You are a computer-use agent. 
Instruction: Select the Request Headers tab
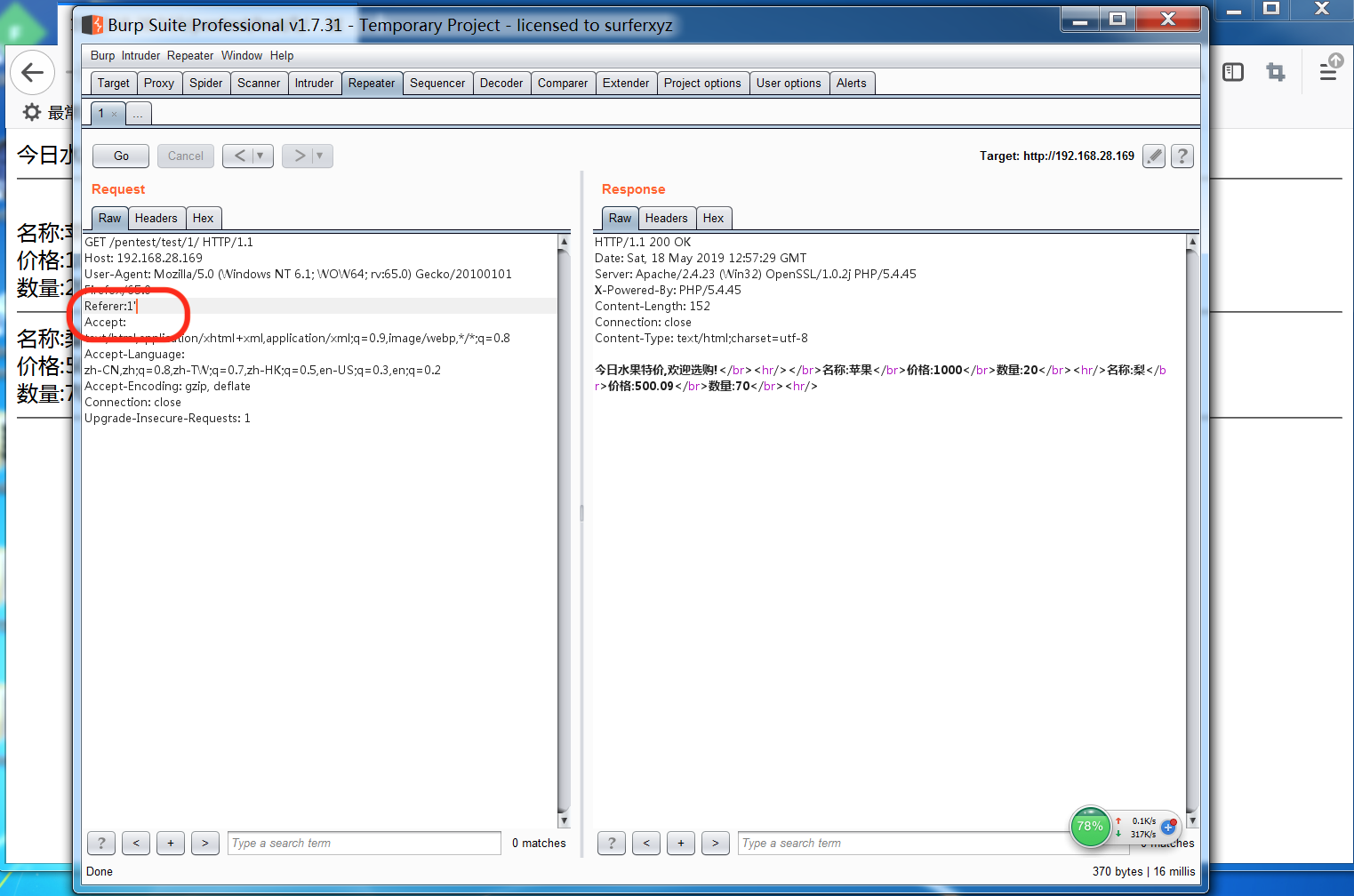156,218
